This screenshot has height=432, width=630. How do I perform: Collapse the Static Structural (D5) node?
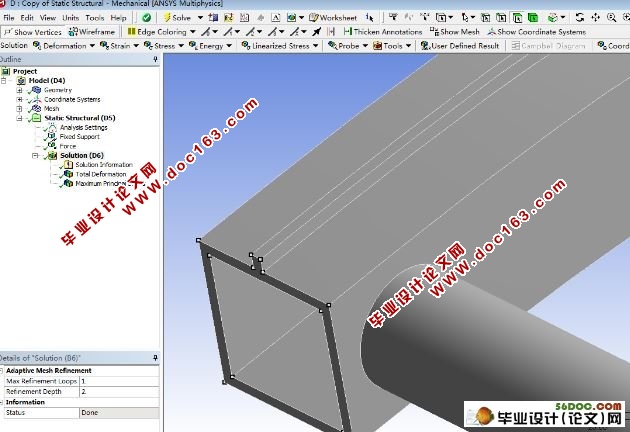(x=19, y=118)
